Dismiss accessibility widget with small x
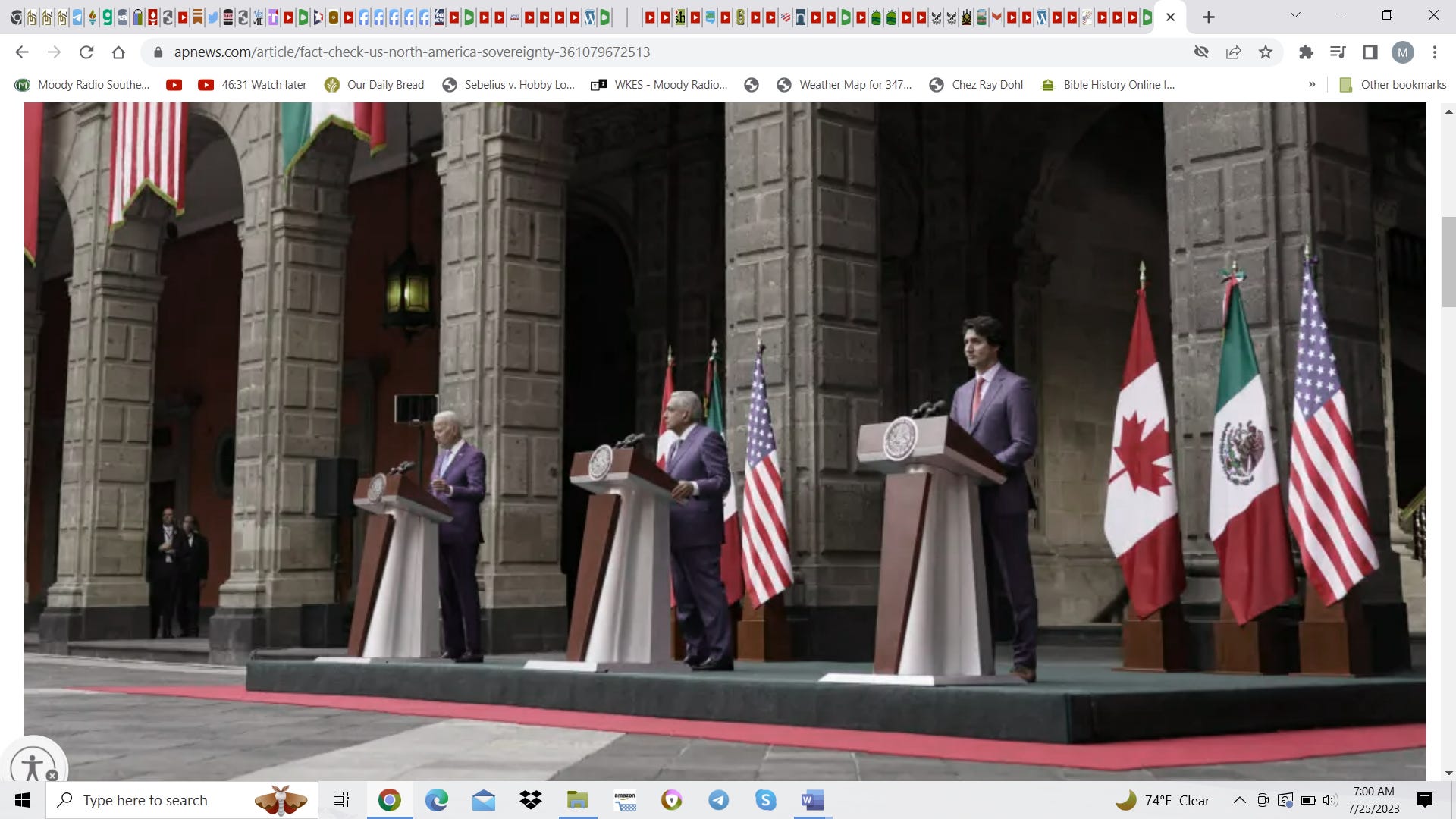 click(52, 775)
